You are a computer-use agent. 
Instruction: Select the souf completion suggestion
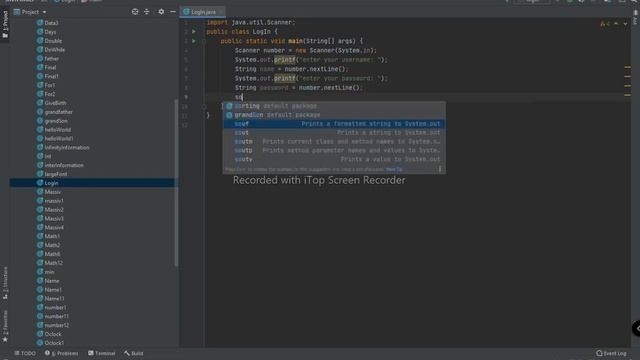point(334,124)
